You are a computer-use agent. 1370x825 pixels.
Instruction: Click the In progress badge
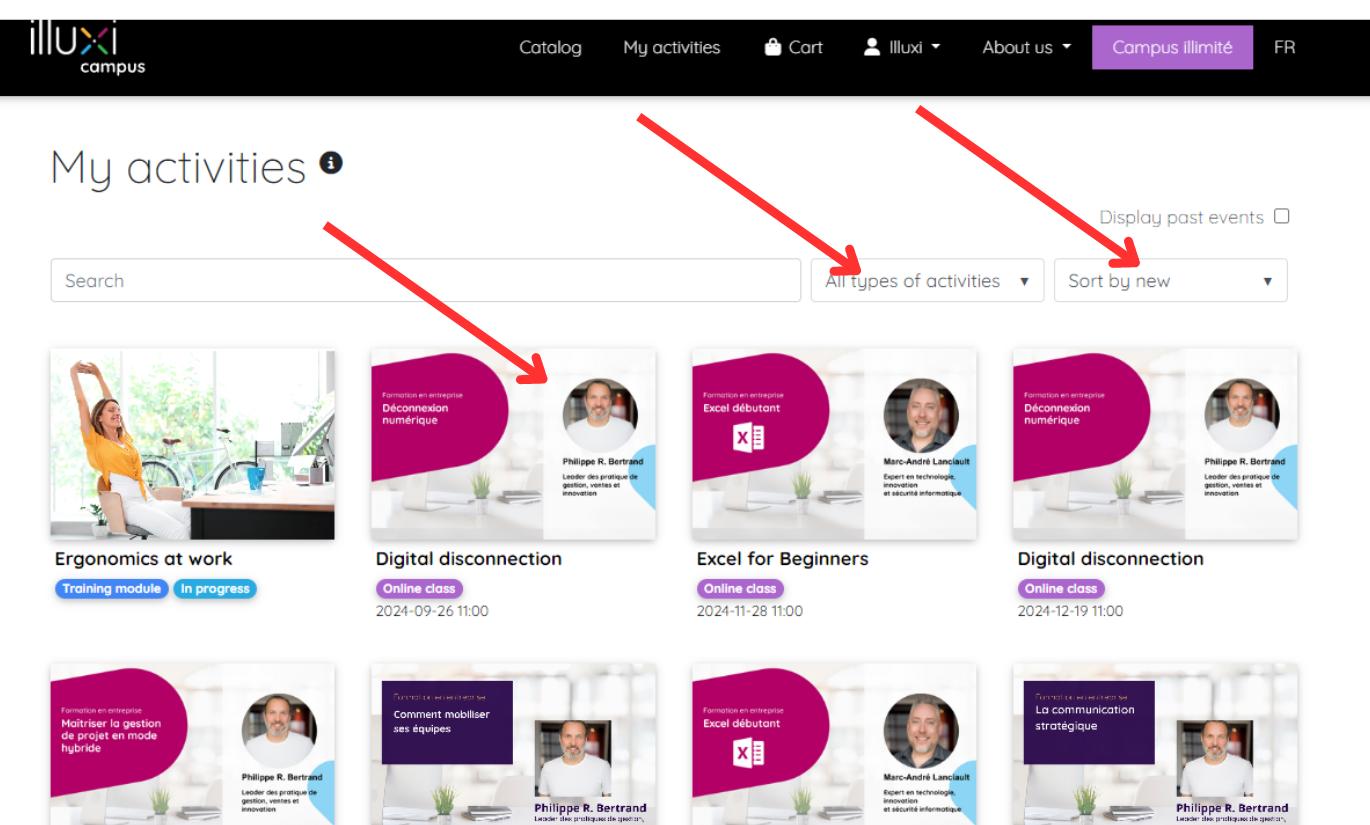coord(215,589)
